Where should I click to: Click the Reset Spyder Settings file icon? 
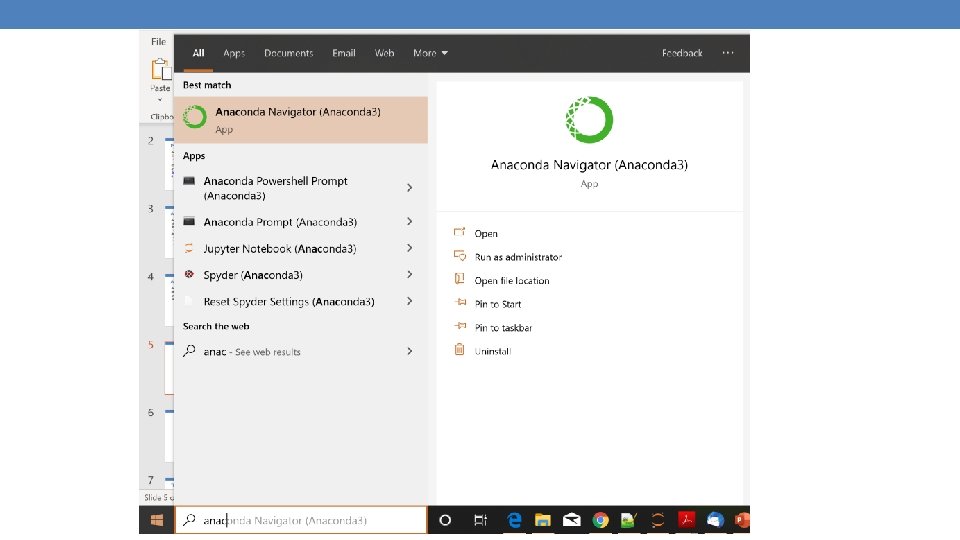[x=189, y=301]
